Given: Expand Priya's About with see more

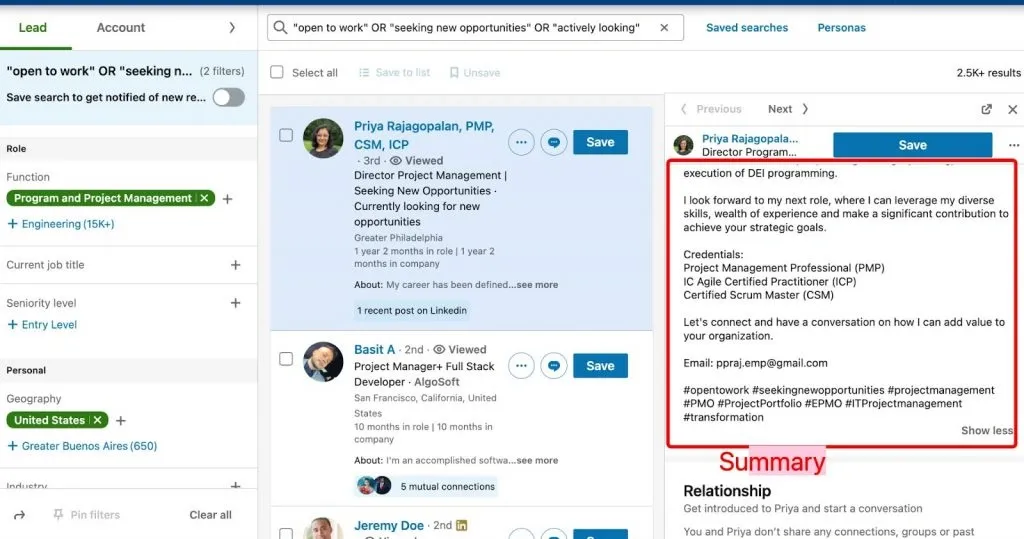Looking at the screenshot, I should pos(537,285).
